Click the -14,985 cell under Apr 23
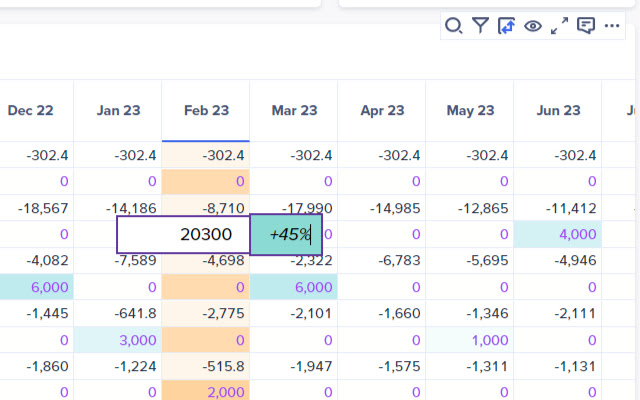Screen dimensions: 640x400 point(382,208)
